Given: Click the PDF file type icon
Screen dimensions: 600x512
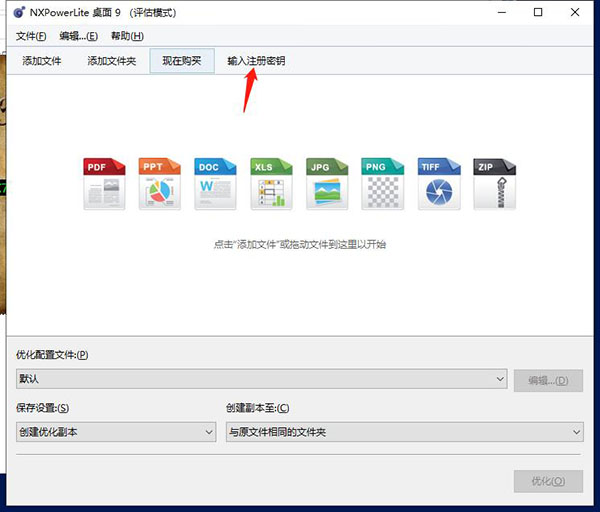Looking at the screenshot, I should [x=105, y=183].
